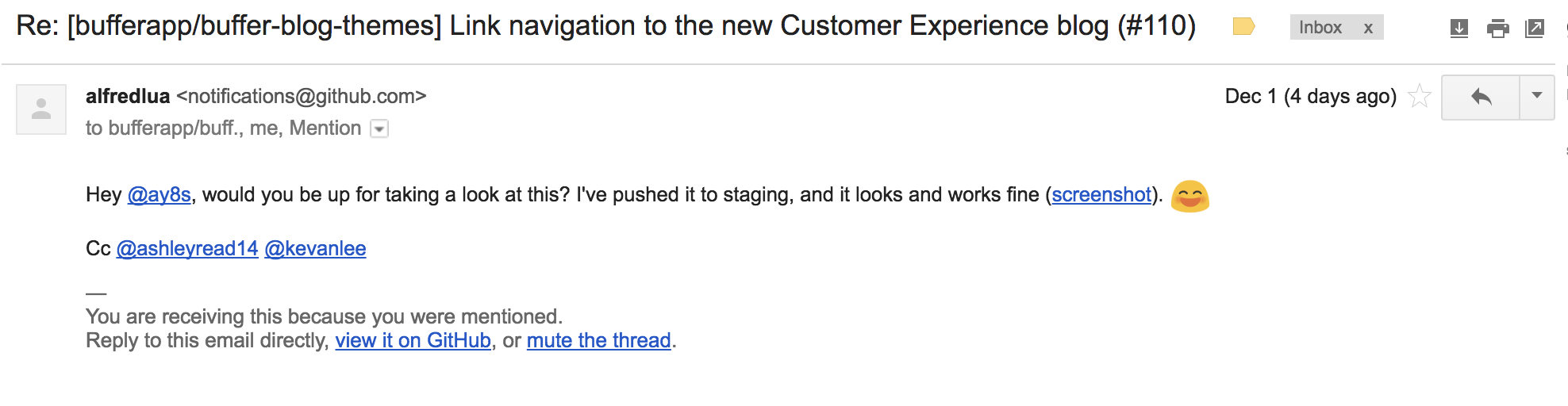Click the sender name alfredlua

(x=128, y=97)
